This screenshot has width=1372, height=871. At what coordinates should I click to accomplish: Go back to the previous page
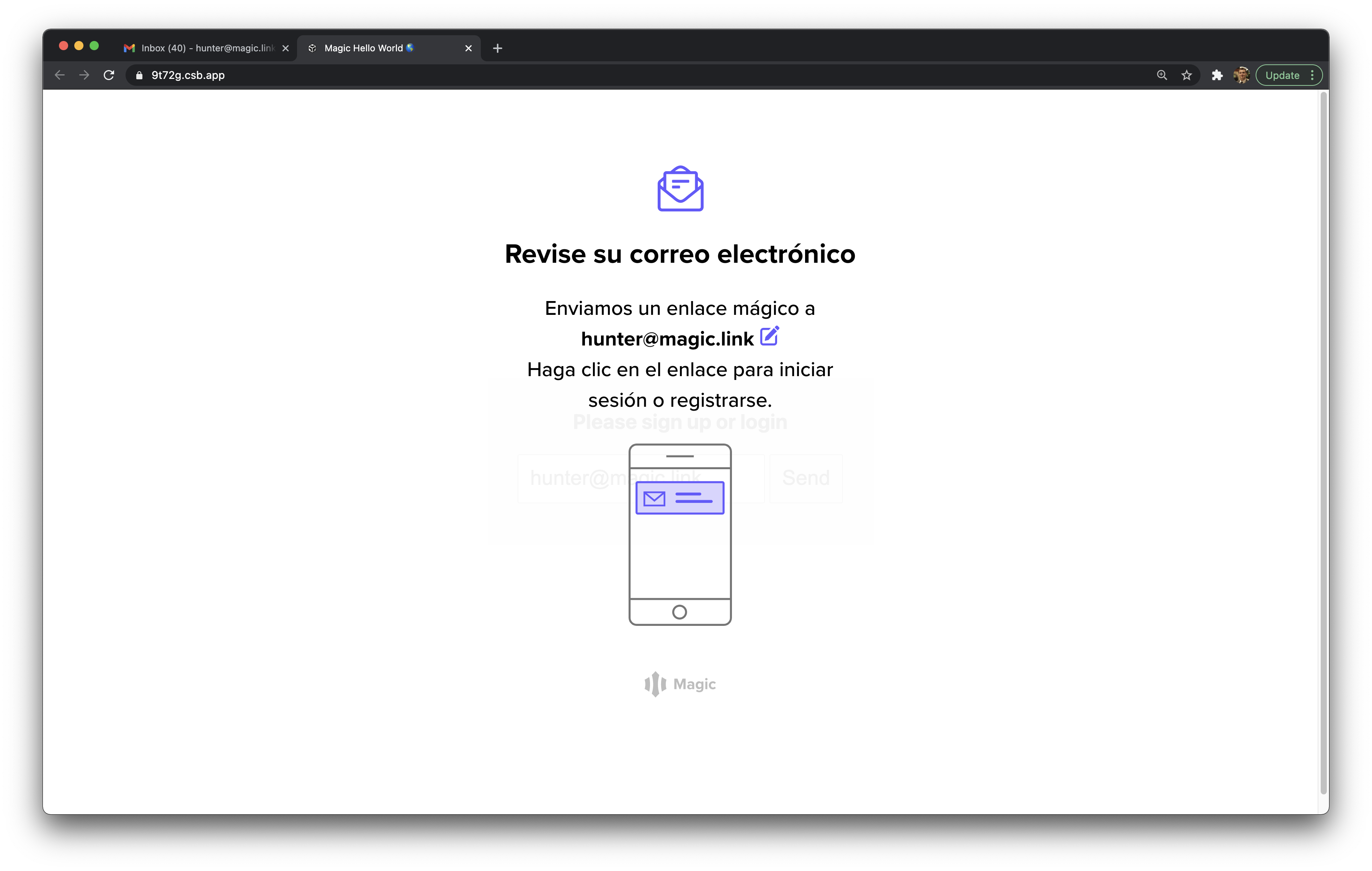tap(60, 75)
